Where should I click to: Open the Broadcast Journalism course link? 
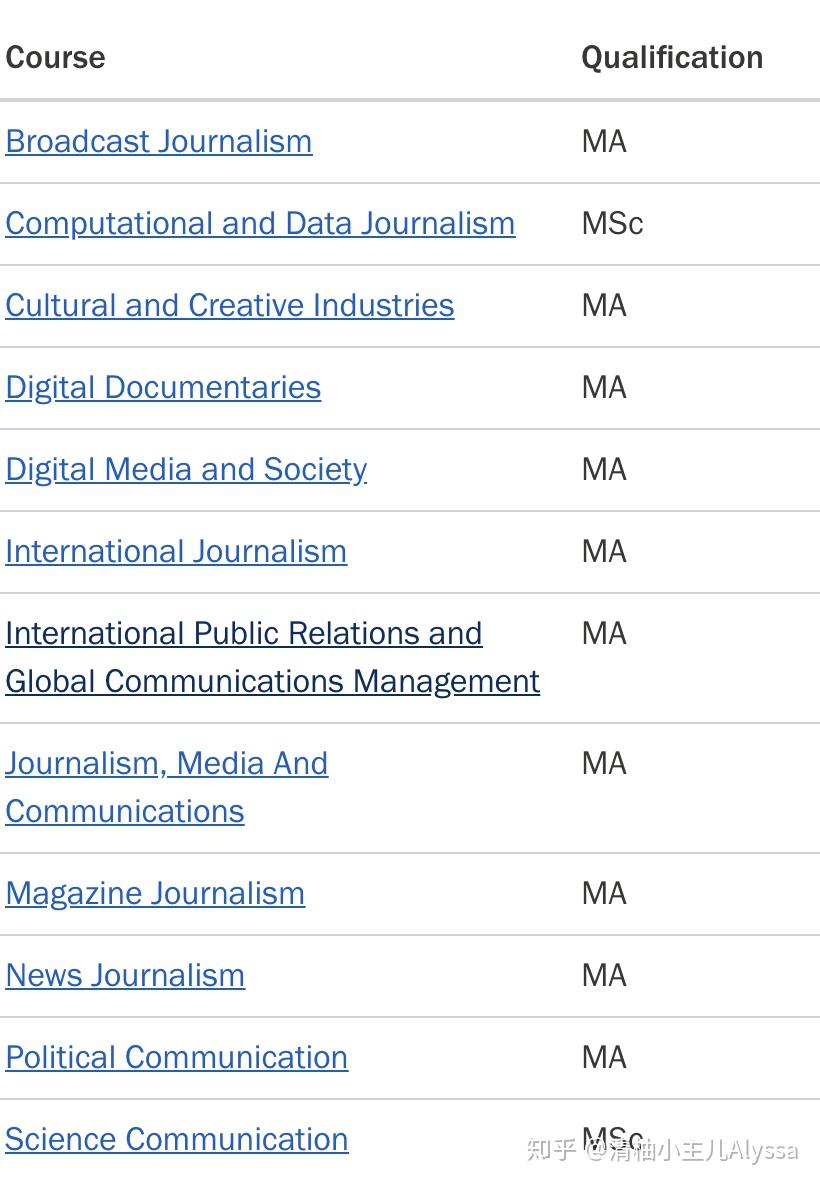coord(159,141)
